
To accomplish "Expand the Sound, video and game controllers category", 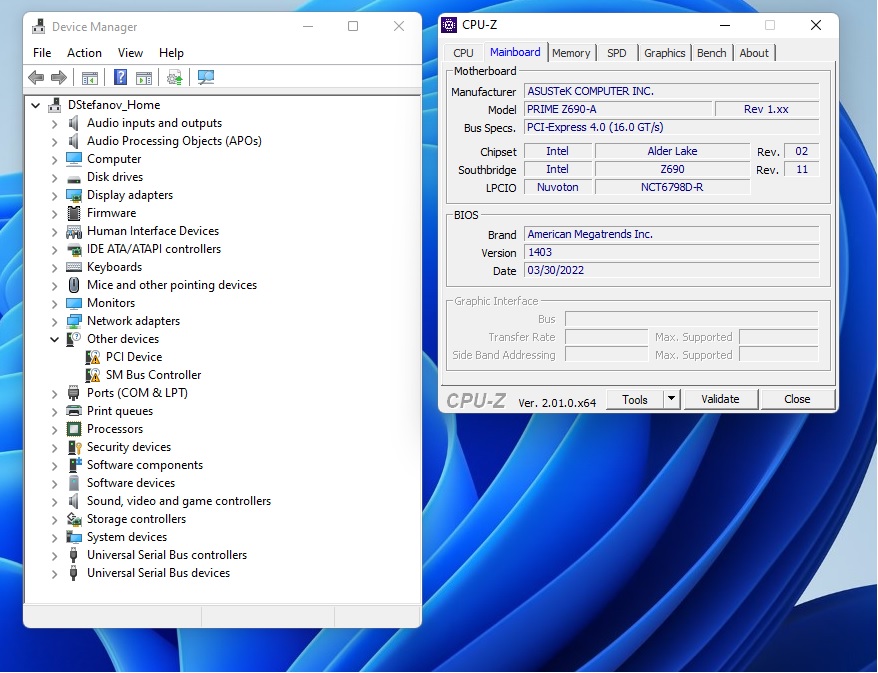I will pos(54,501).
